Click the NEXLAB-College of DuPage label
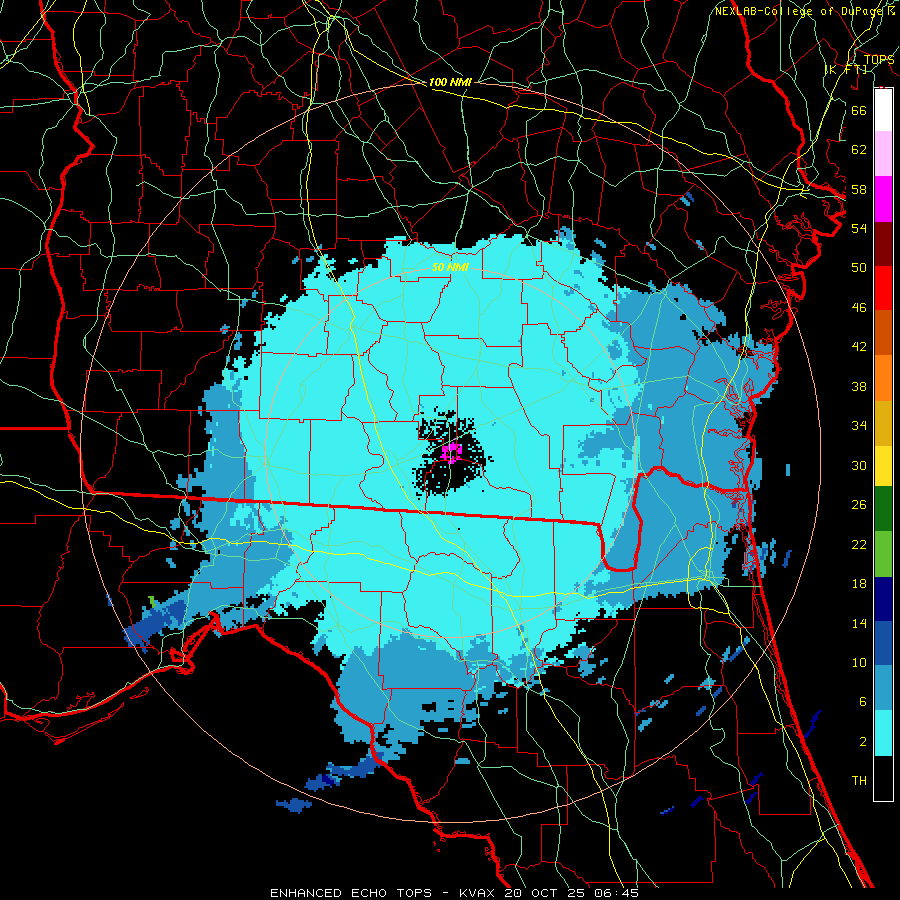The image size is (900, 900). [801, 11]
